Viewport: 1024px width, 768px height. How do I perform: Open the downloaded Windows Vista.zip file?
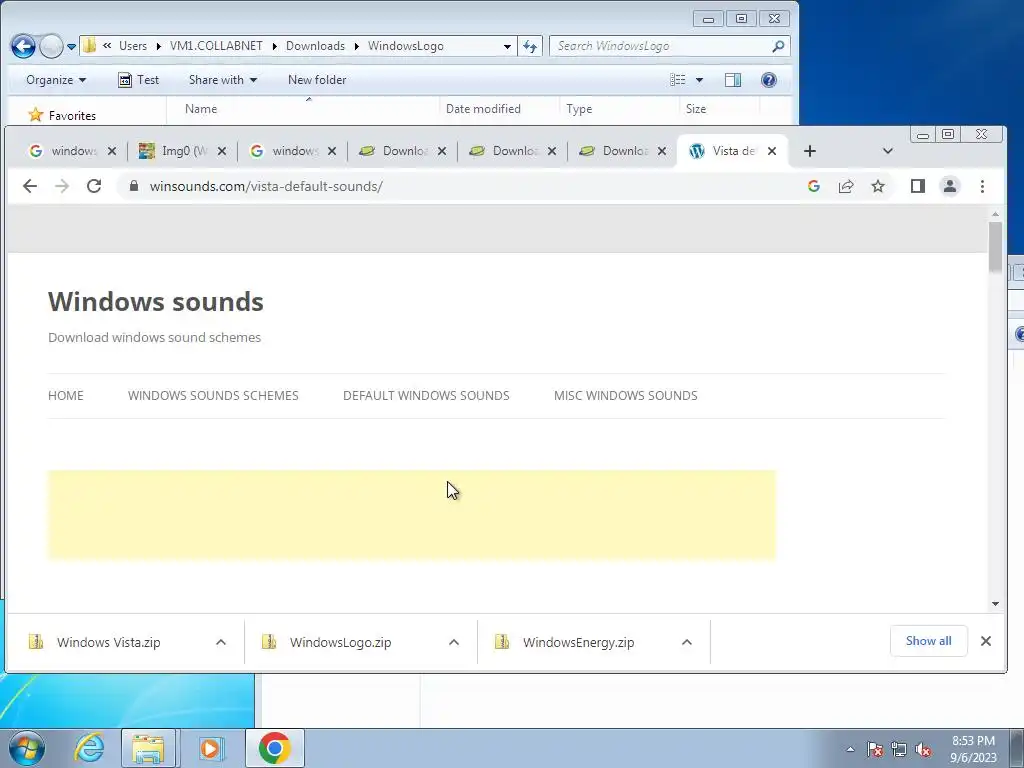click(x=108, y=643)
